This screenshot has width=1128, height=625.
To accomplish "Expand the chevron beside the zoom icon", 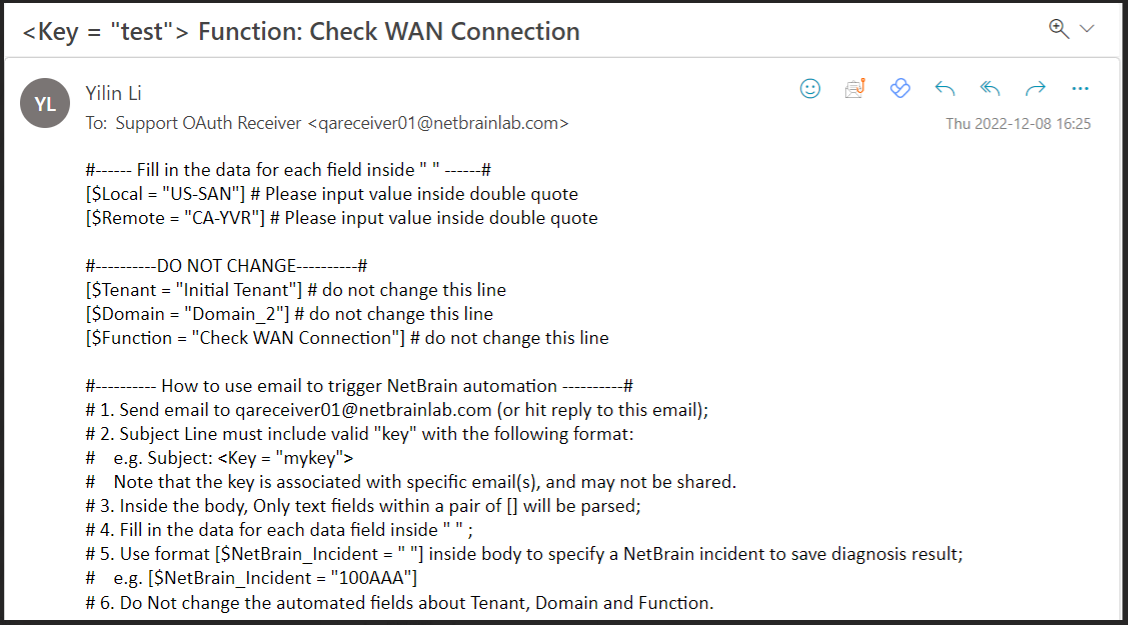I will tap(1087, 29).
